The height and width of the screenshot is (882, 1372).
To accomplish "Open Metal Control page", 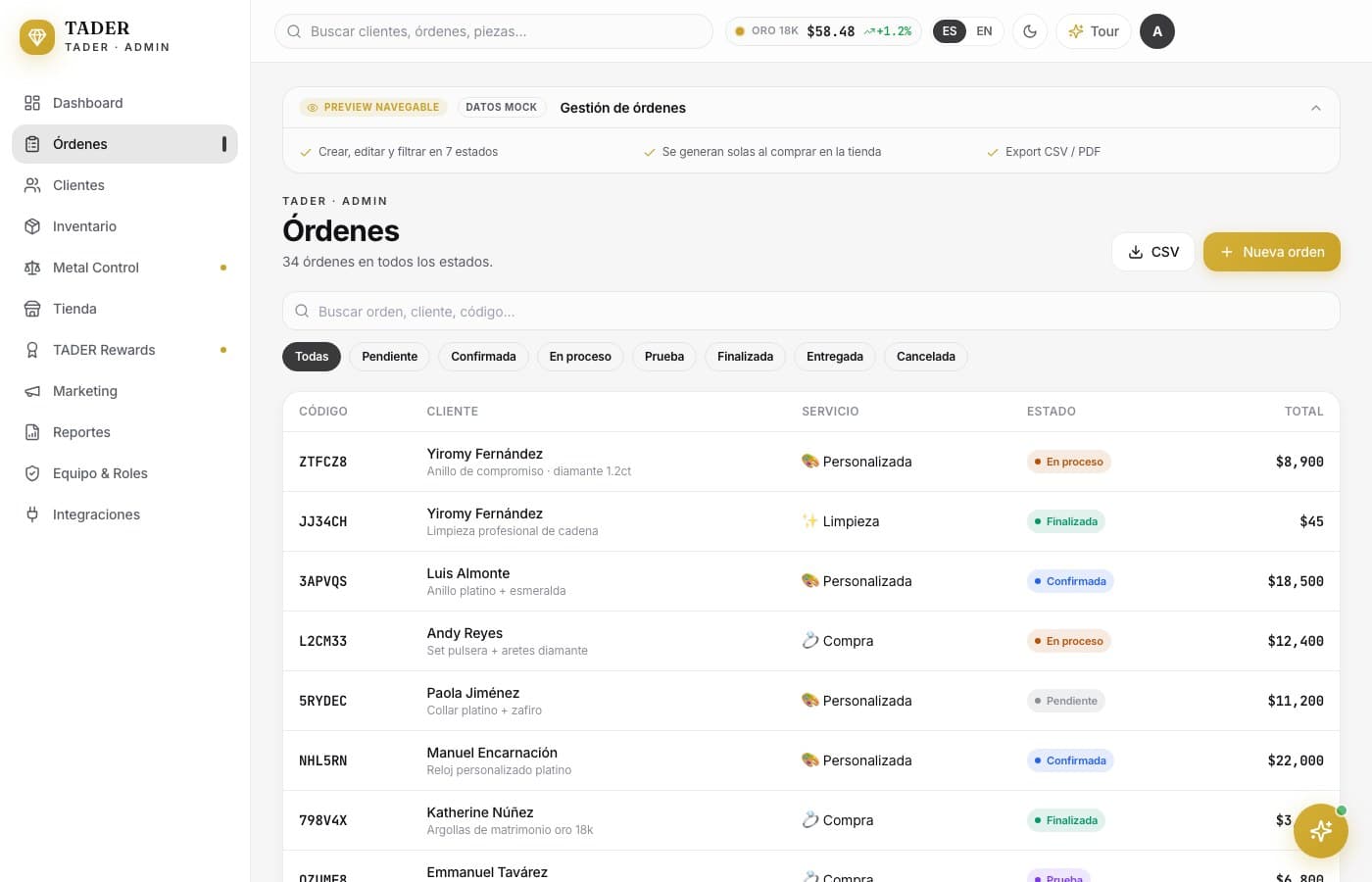I will click(x=124, y=268).
